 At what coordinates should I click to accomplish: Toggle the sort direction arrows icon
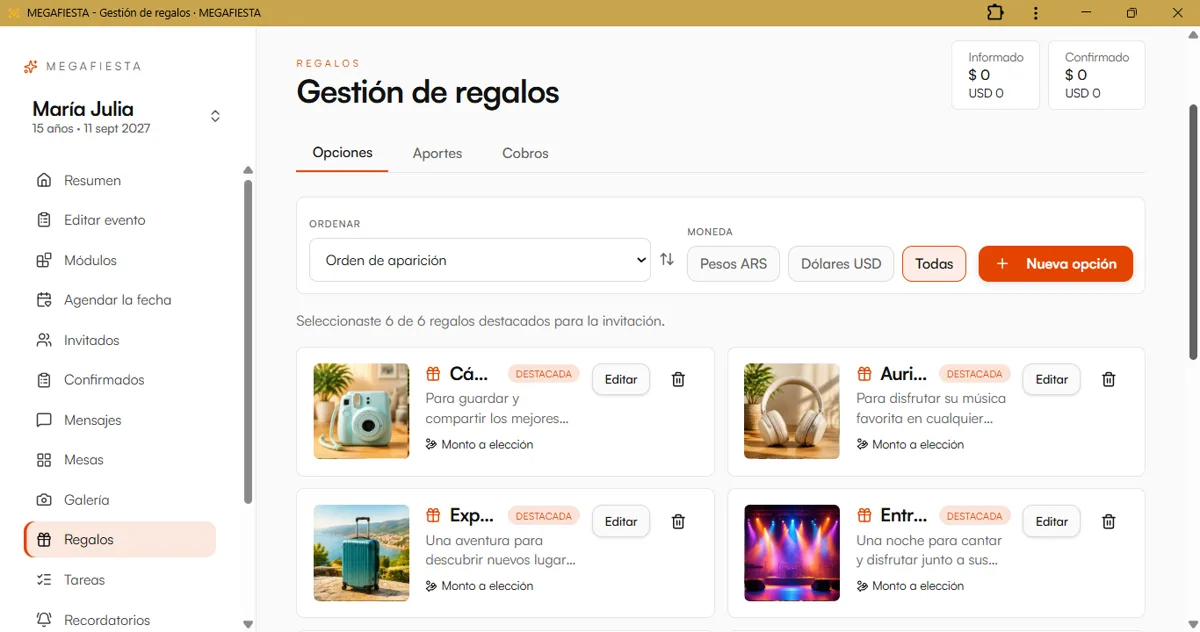(x=667, y=260)
